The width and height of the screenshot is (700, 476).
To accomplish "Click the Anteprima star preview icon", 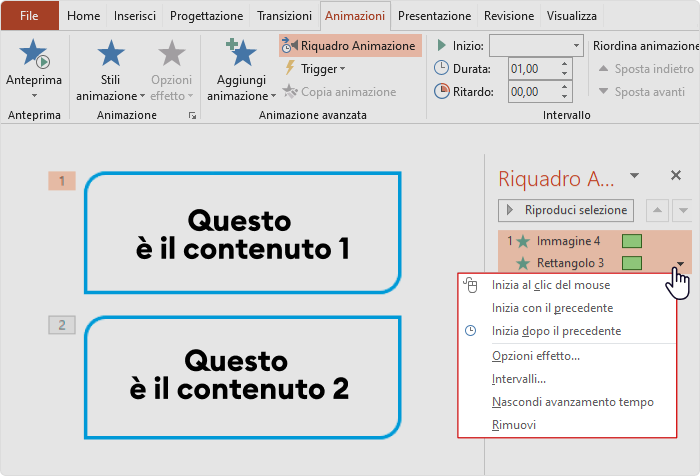I will (33, 56).
